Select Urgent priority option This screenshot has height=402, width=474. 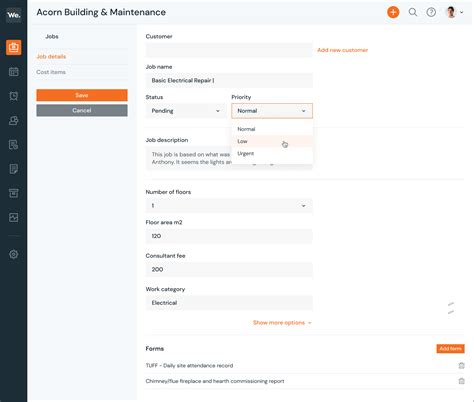tap(272, 154)
